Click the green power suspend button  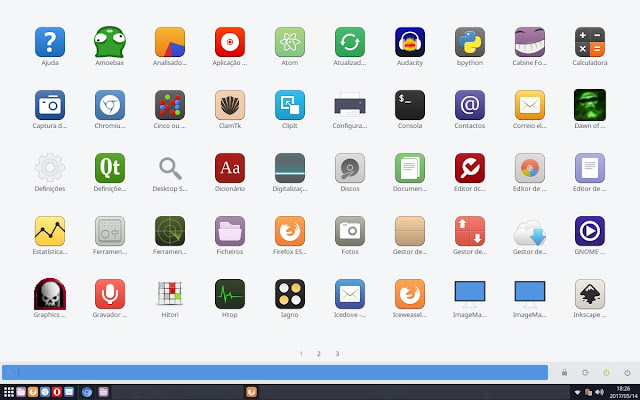click(x=606, y=372)
